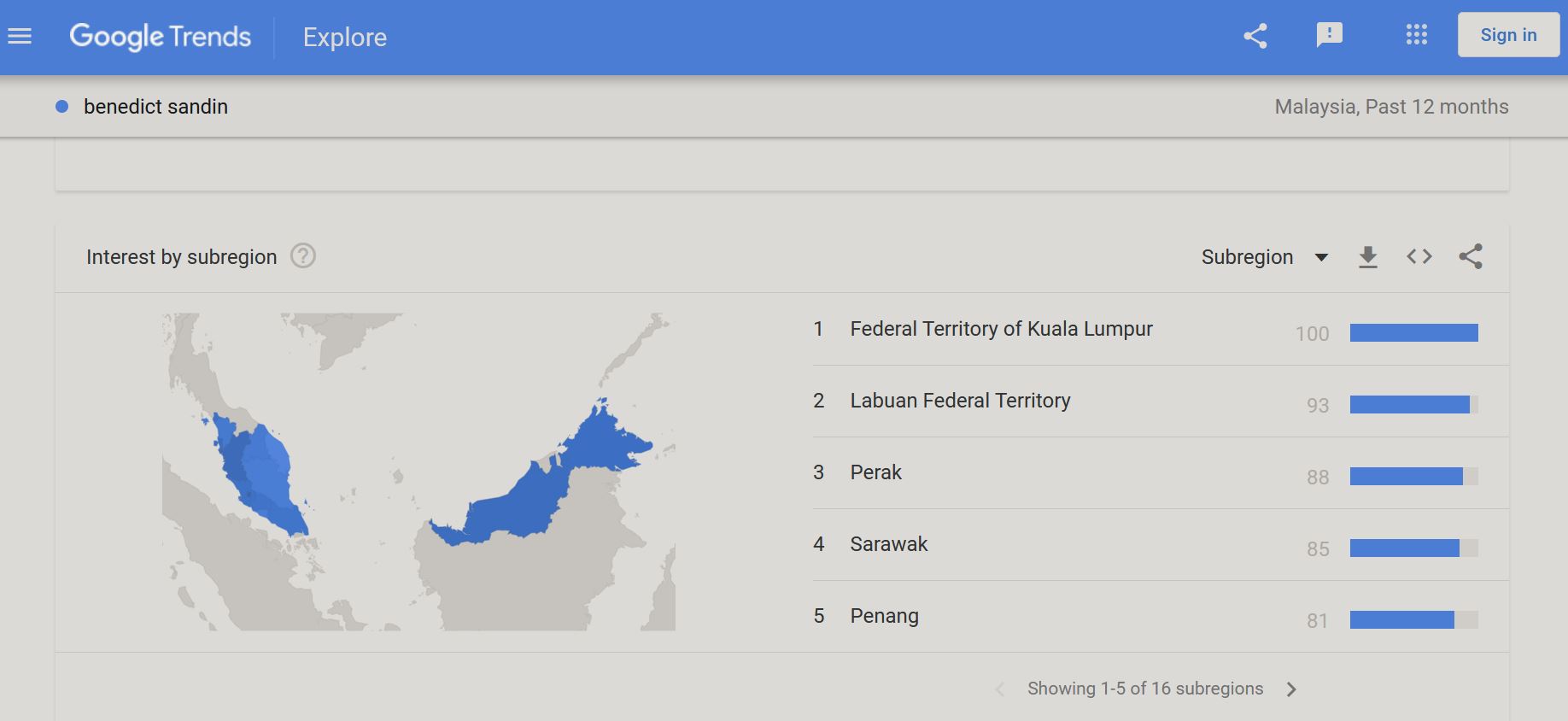Screen dimensions: 1568x721
Task: Click the blue dot beside benedict sandin
Action: coord(61,107)
